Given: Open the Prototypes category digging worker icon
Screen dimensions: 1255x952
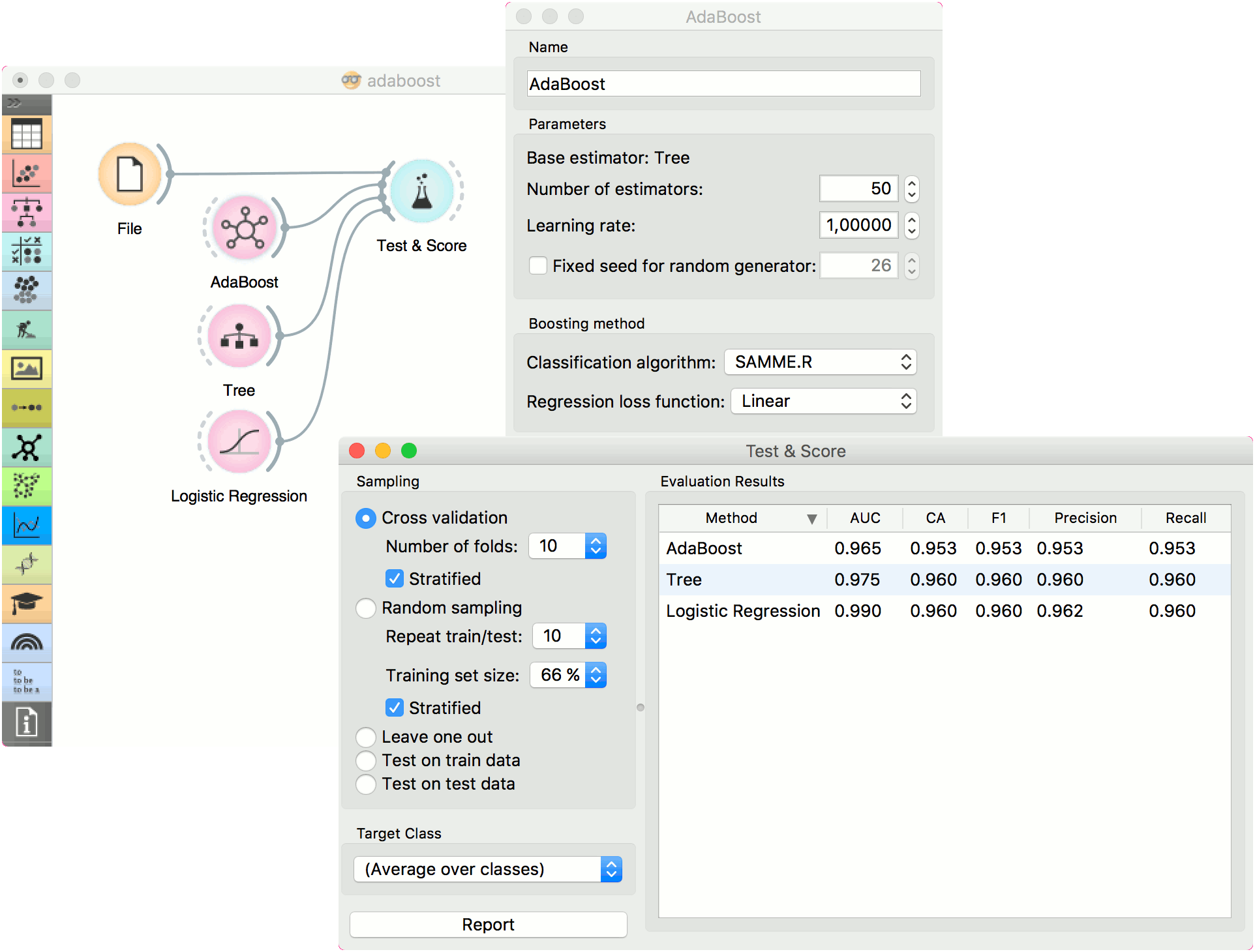Looking at the screenshot, I should click(x=27, y=330).
